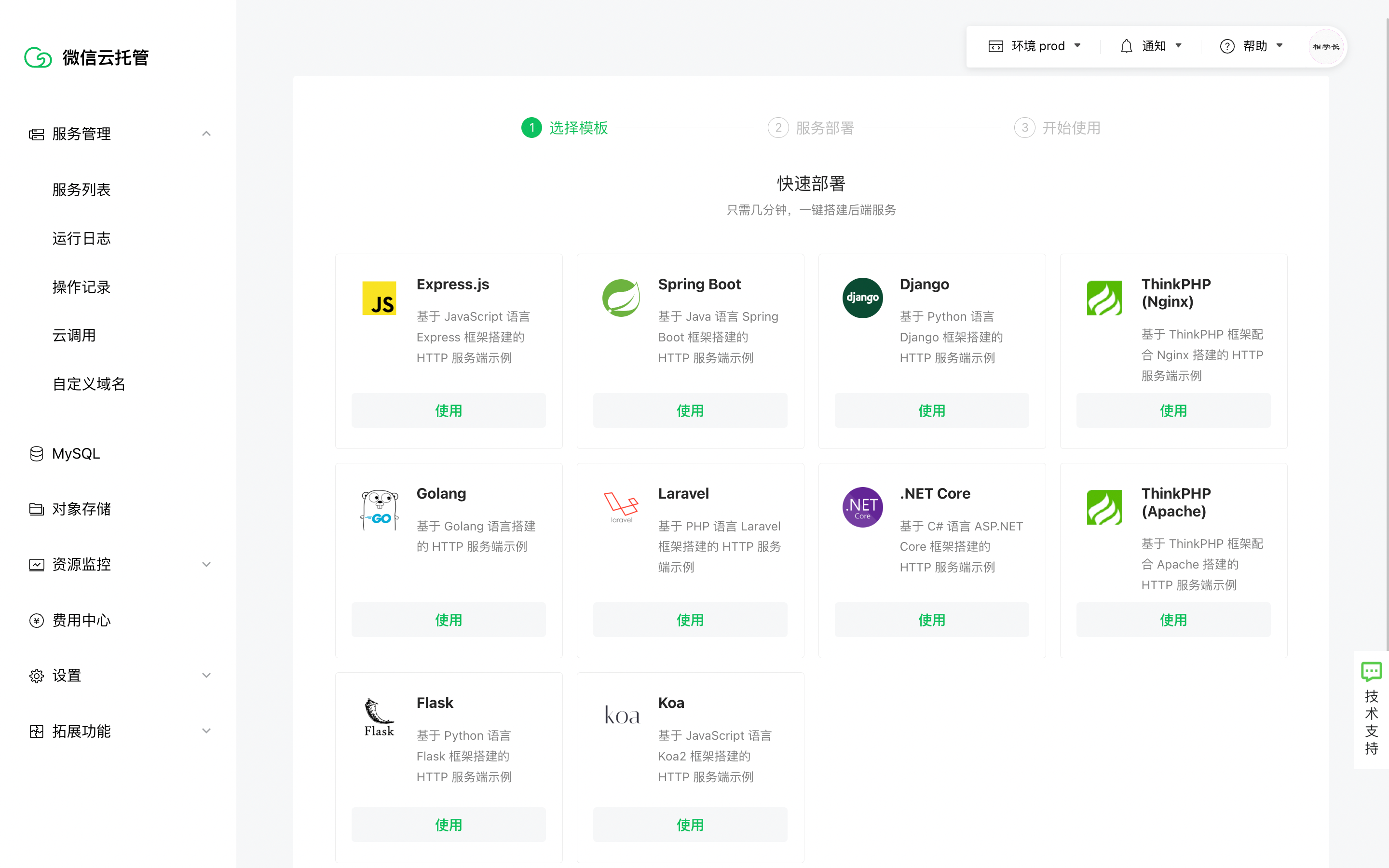The height and width of the screenshot is (868, 1389).
Task: Click the ThinkPHP (Apache) logo
Action: pyautogui.click(x=1104, y=507)
